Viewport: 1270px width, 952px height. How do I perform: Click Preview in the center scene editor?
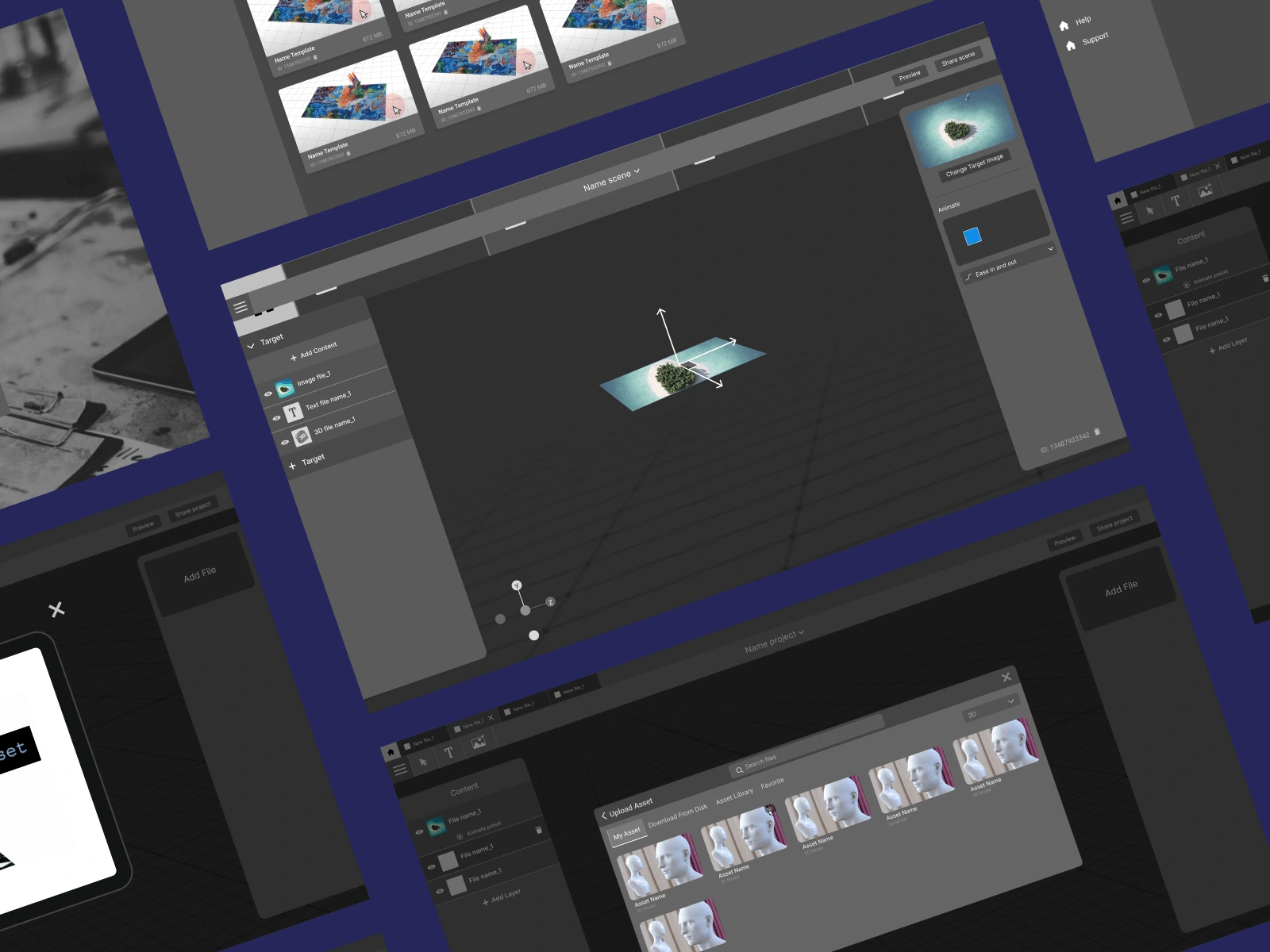click(x=910, y=75)
